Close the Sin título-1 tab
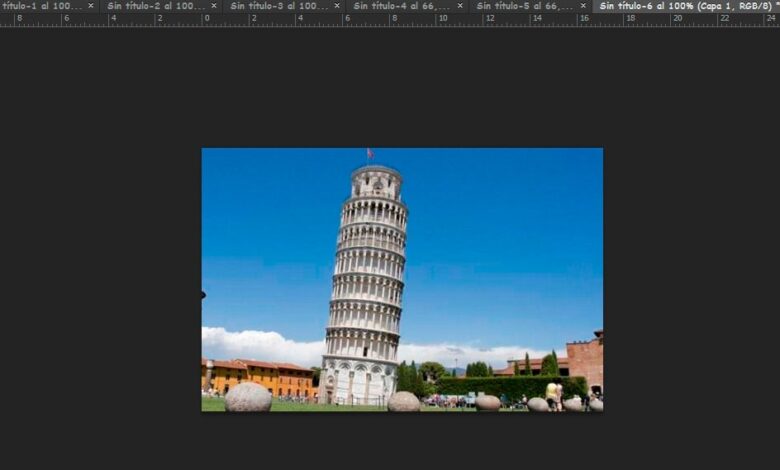The height and width of the screenshot is (470, 780). point(91,6)
